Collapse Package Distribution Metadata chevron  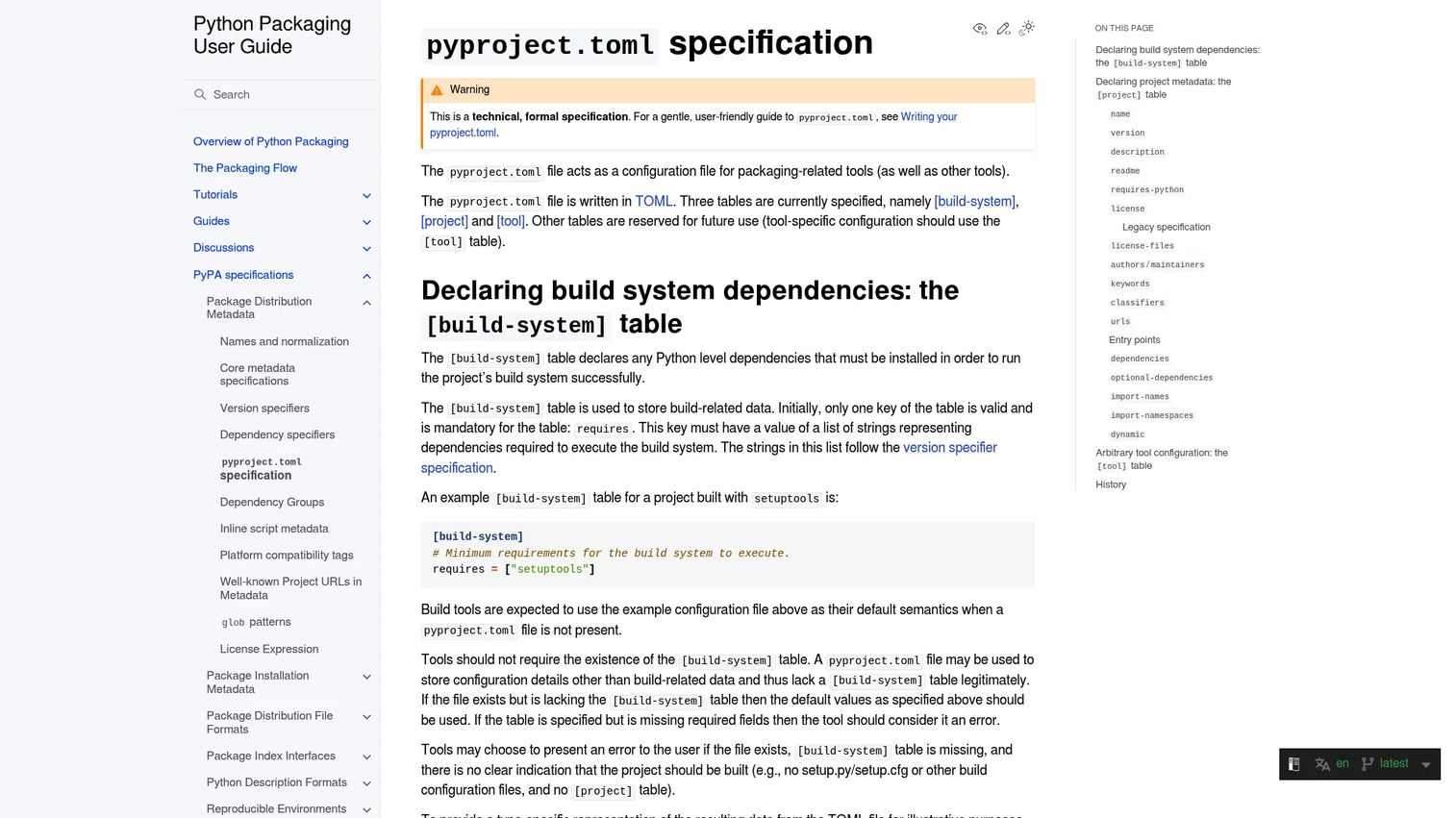coord(366,303)
